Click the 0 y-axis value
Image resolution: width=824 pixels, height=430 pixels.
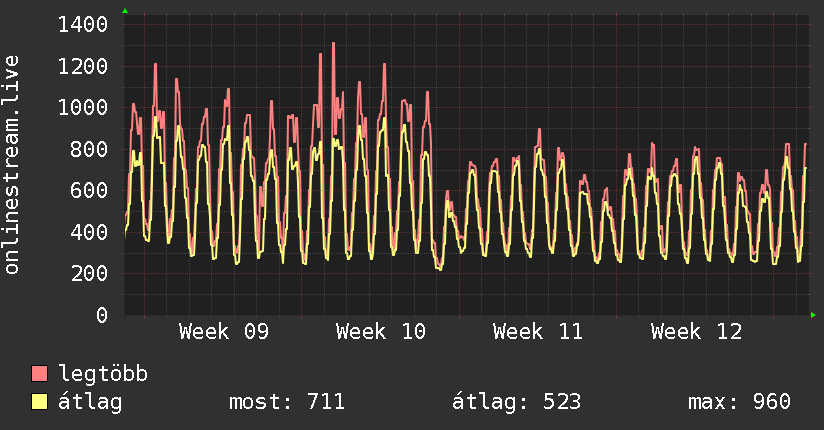102,315
